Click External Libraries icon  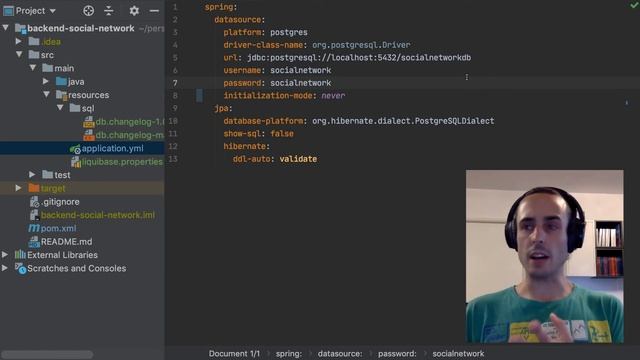tap(20, 255)
